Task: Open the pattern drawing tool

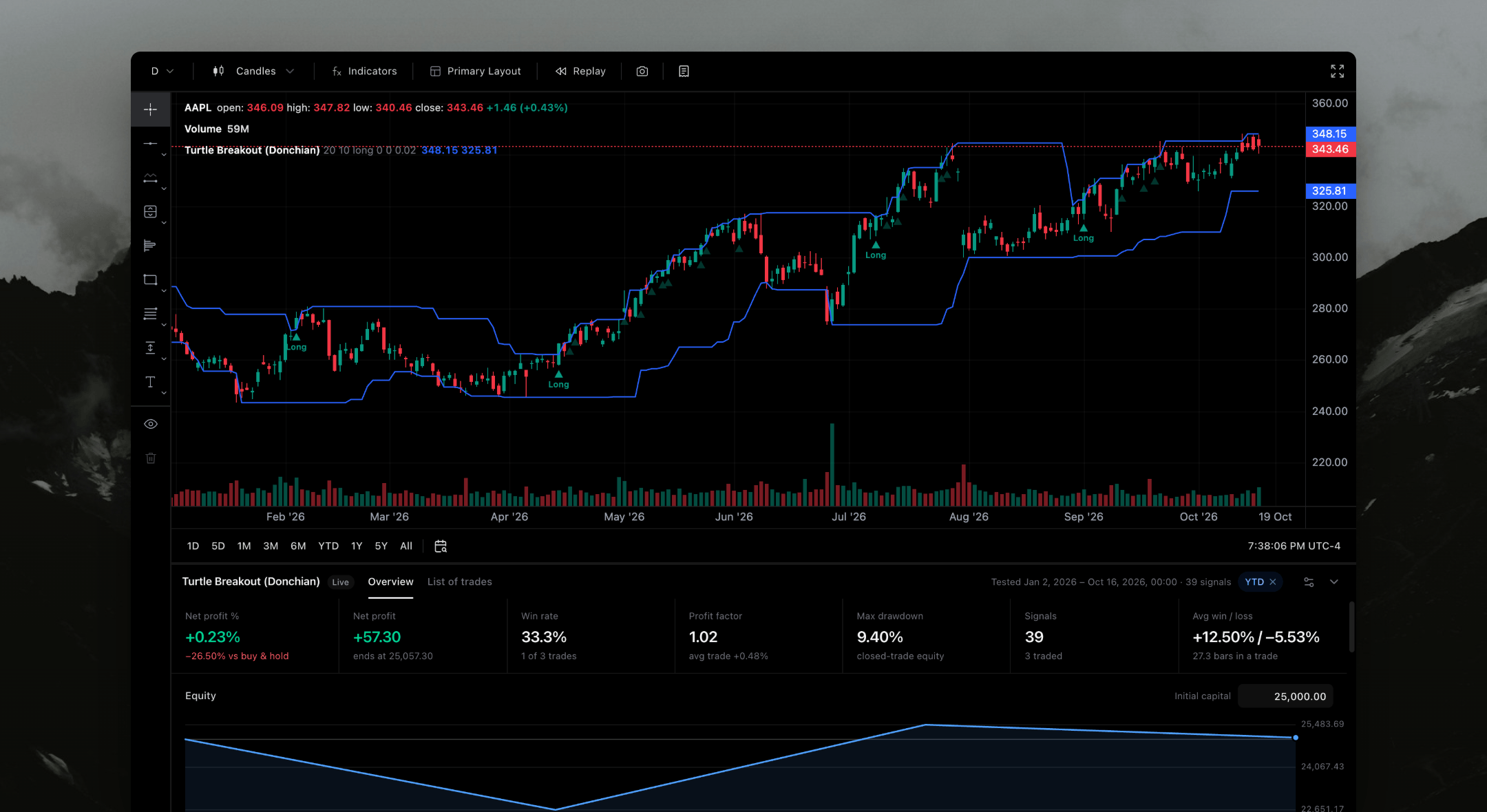Action: tap(150, 178)
